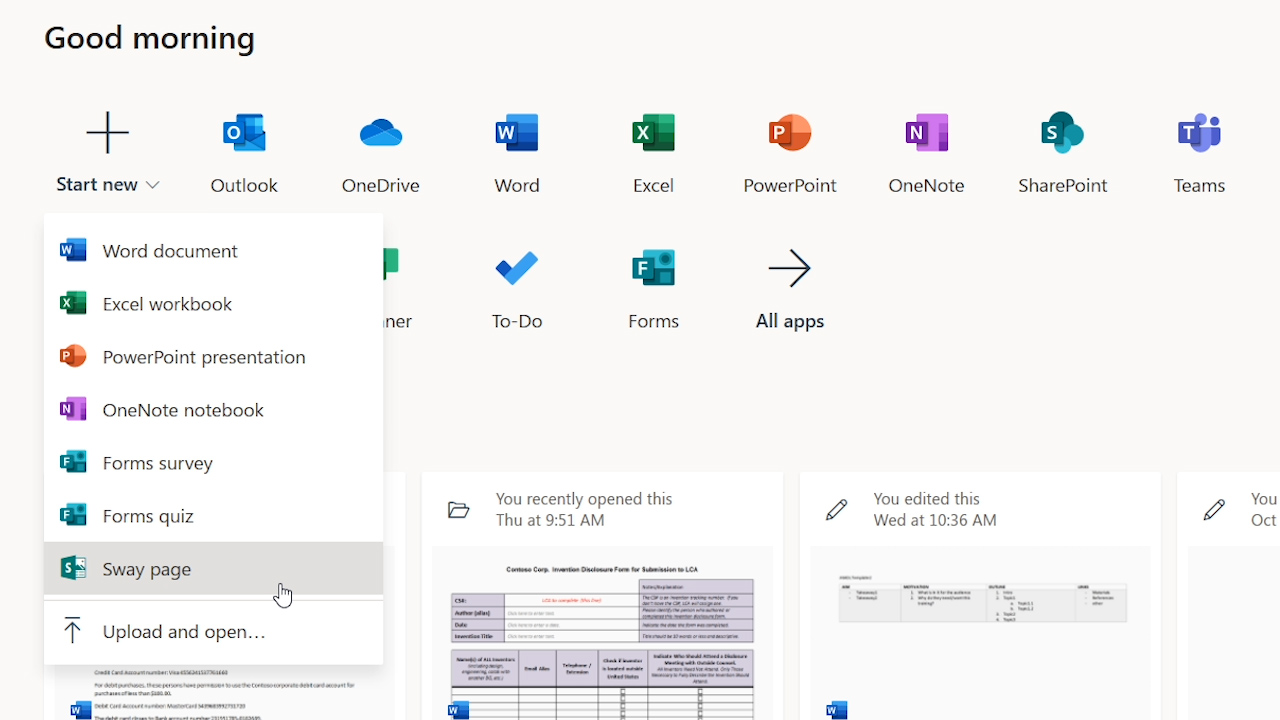Click the OneDrive label link
The image size is (1280, 720).
[380, 185]
